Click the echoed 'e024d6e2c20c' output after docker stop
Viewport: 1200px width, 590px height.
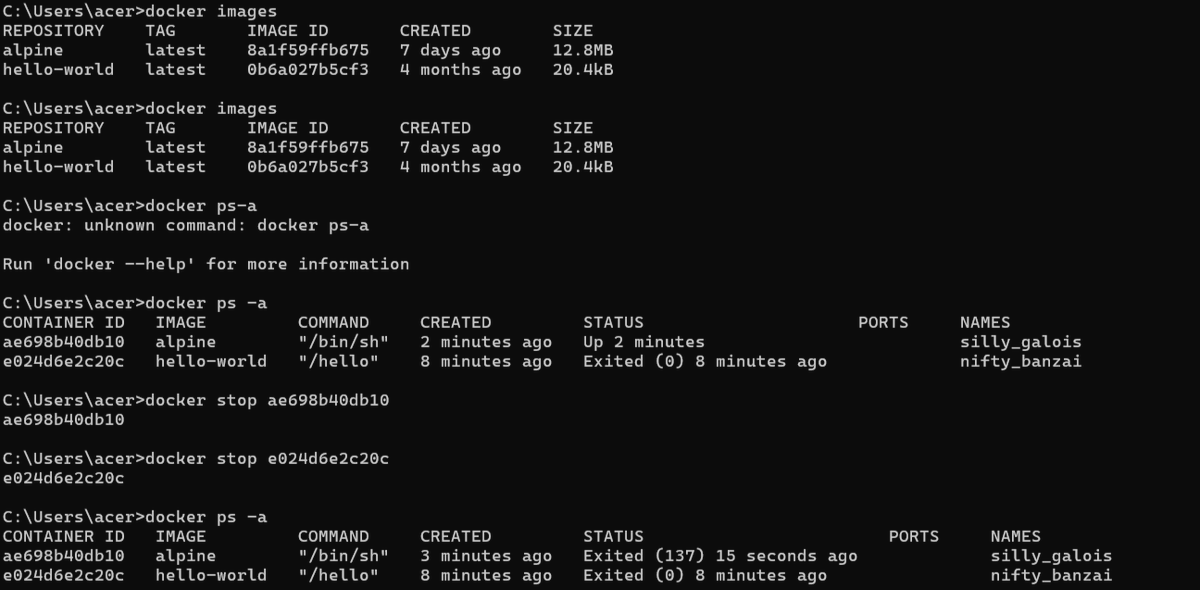(x=64, y=479)
